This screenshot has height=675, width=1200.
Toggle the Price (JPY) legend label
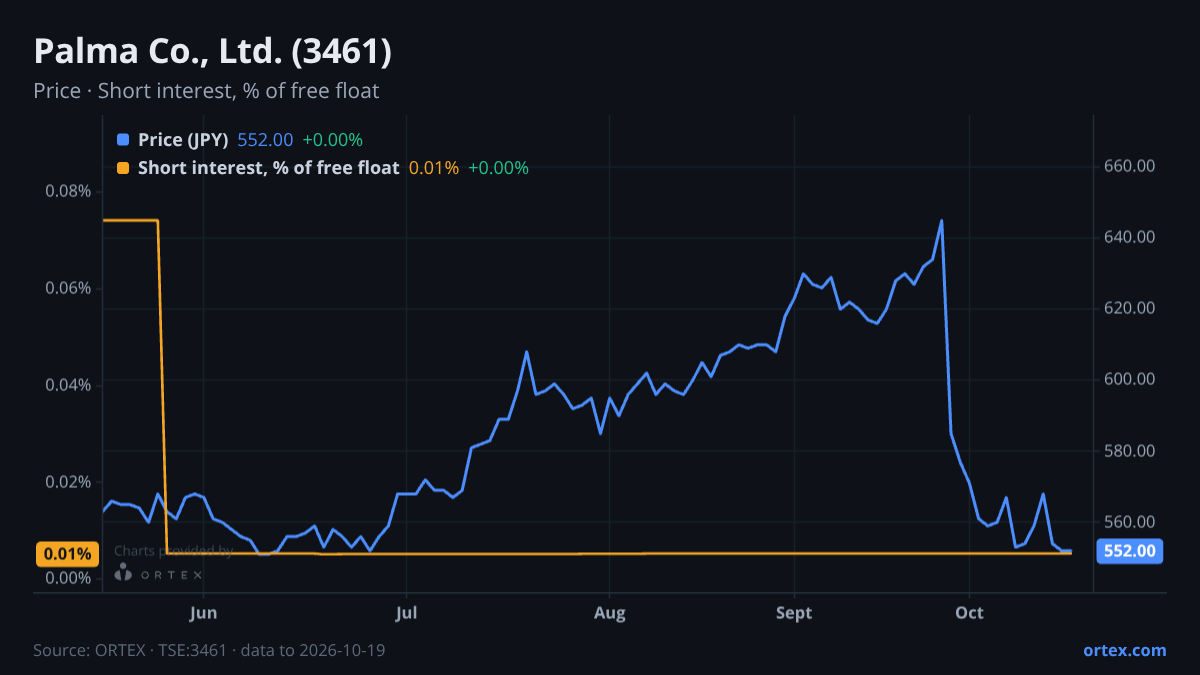point(183,140)
